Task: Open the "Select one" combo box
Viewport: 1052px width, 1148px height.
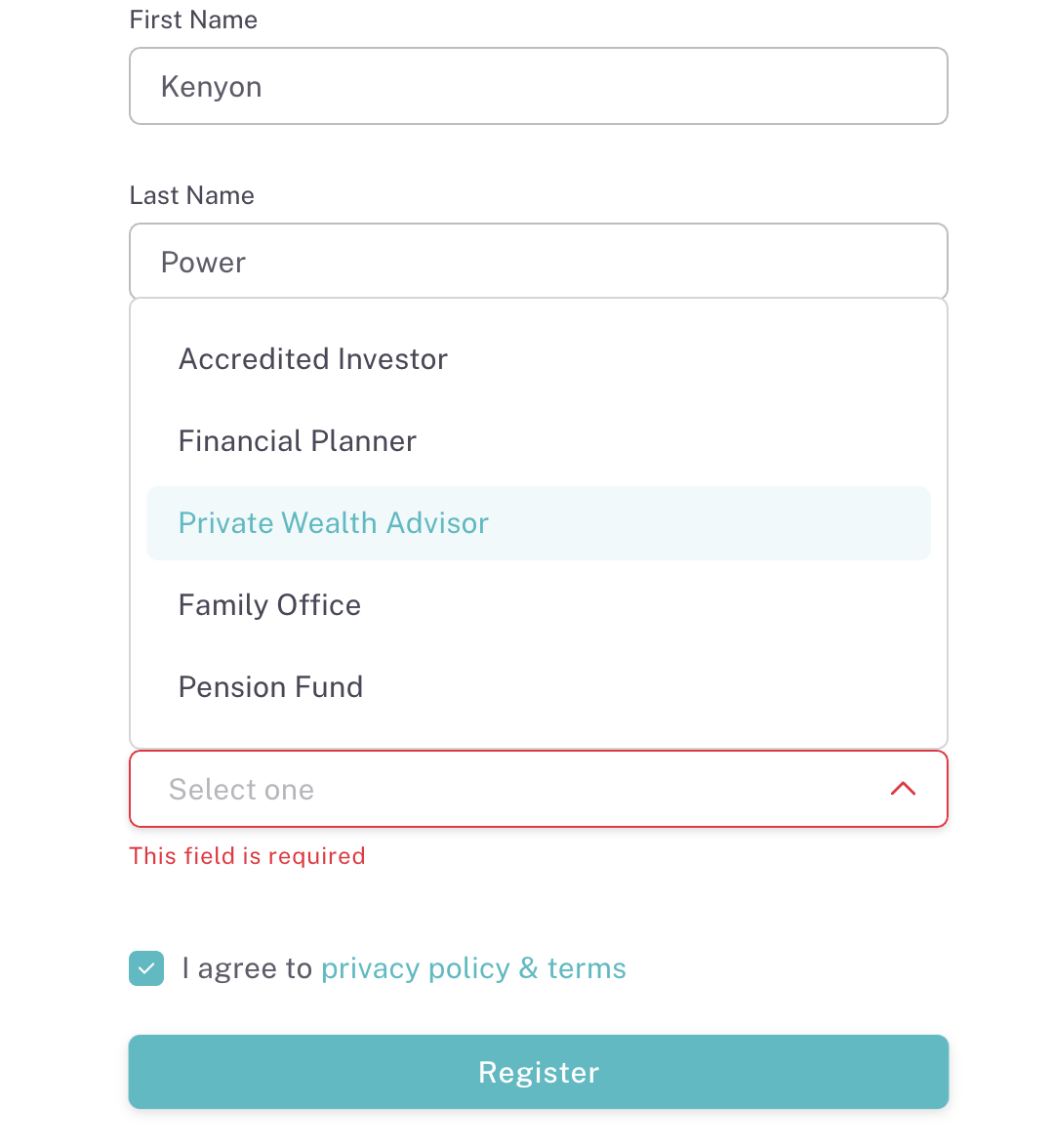Action: [x=538, y=789]
